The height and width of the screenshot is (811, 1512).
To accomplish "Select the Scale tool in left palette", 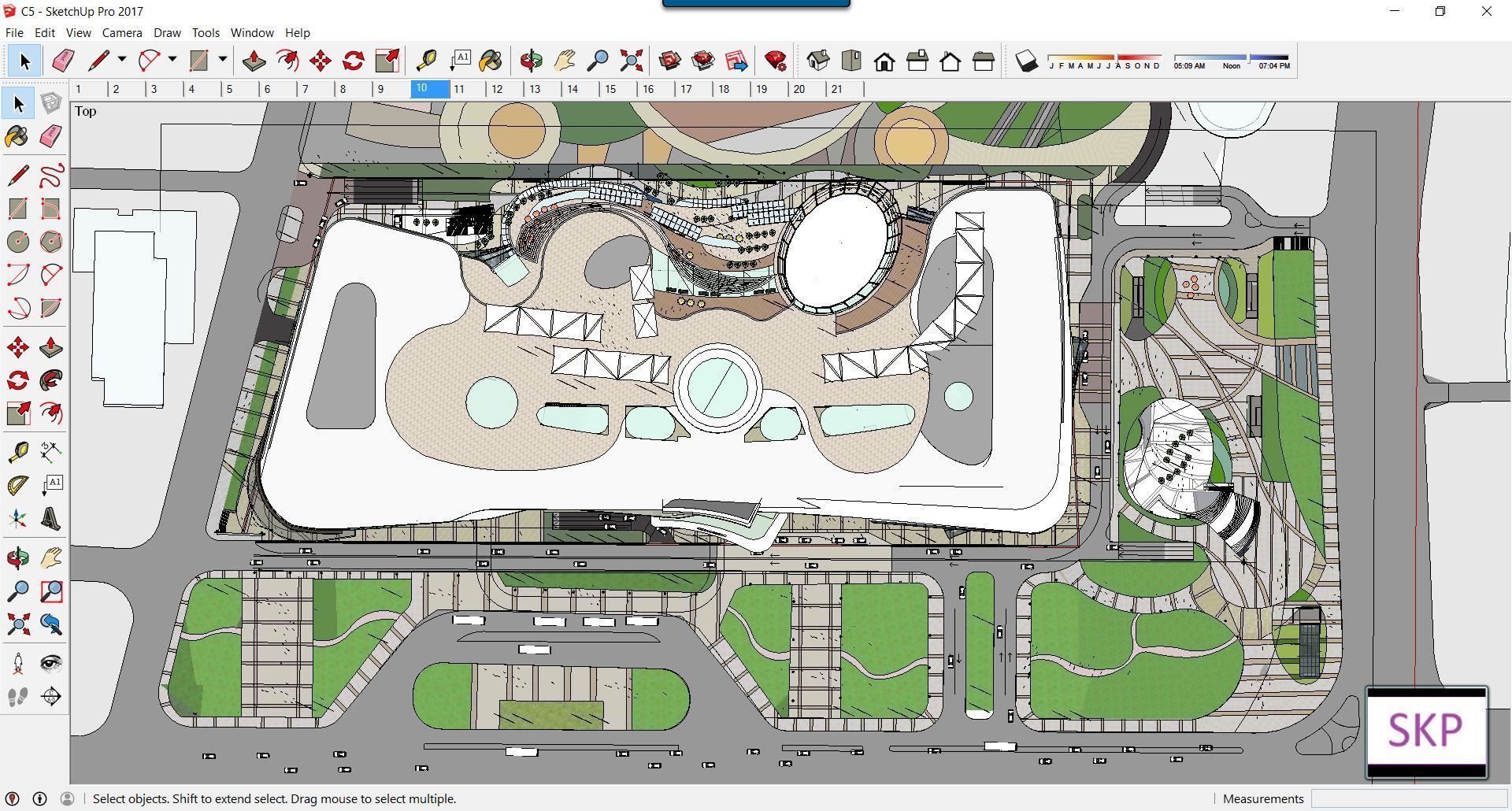I will click(x=18, y=413).
